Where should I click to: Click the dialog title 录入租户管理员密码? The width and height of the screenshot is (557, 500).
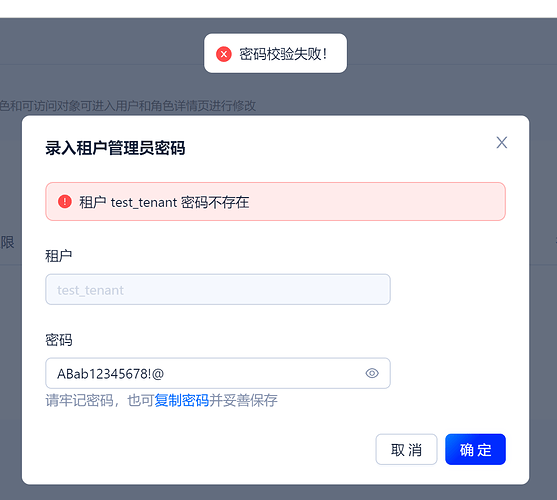pos(115,148)
